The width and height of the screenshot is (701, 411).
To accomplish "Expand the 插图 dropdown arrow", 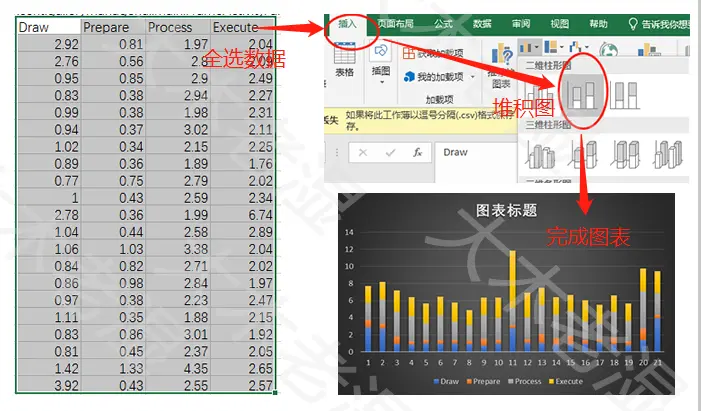I will [x=381, y=82].
